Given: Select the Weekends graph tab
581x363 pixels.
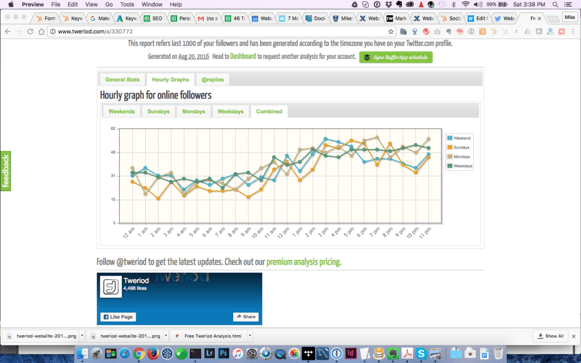Looking at the screenshot, I should [122, 111].
